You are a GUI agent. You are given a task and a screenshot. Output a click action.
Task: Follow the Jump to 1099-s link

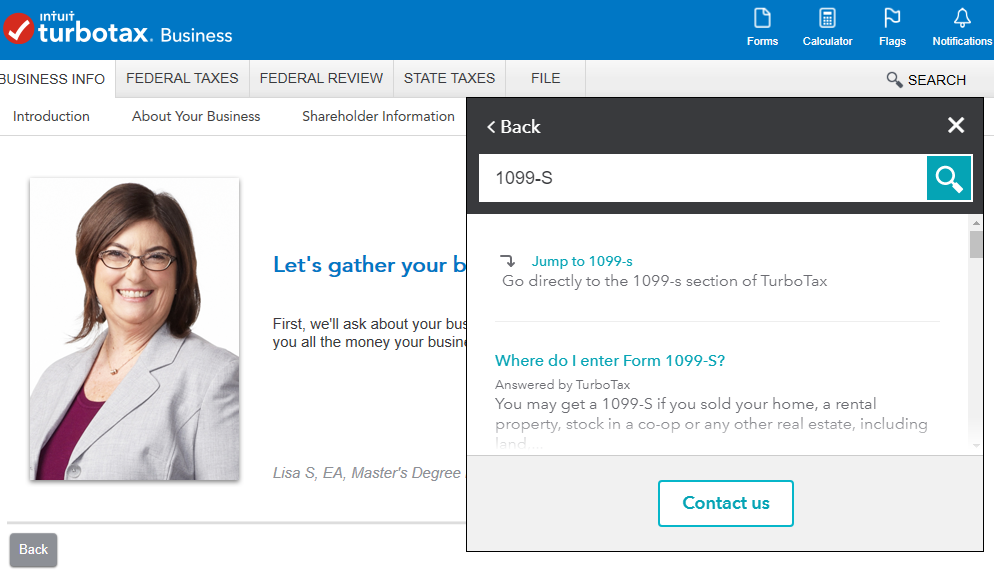[582, 261]
